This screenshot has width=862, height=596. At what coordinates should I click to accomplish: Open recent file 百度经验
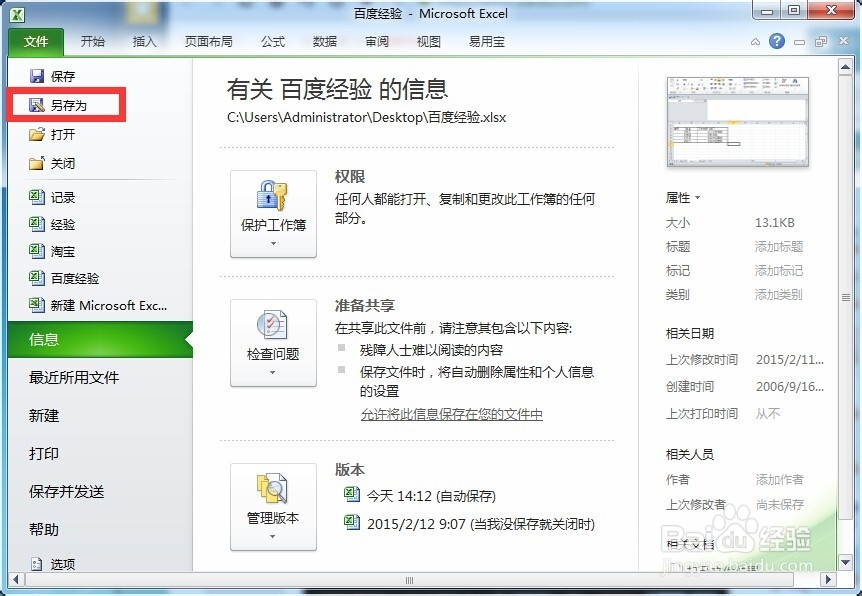pos(64,278)
